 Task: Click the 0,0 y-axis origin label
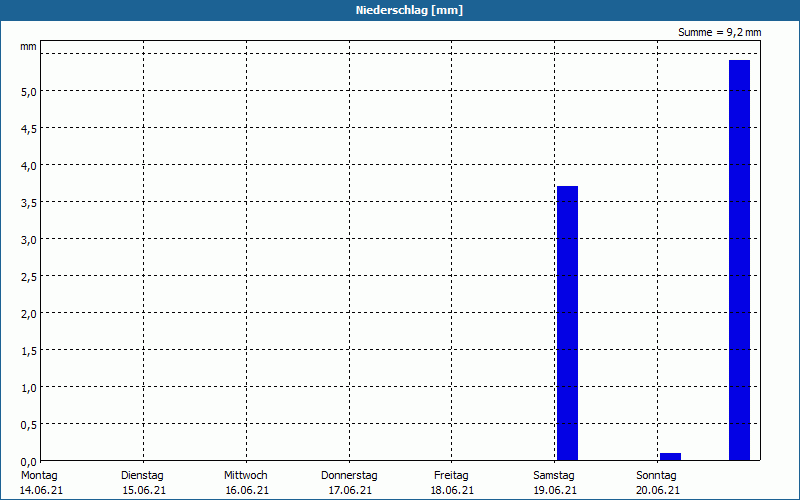[x=29, y=462]
